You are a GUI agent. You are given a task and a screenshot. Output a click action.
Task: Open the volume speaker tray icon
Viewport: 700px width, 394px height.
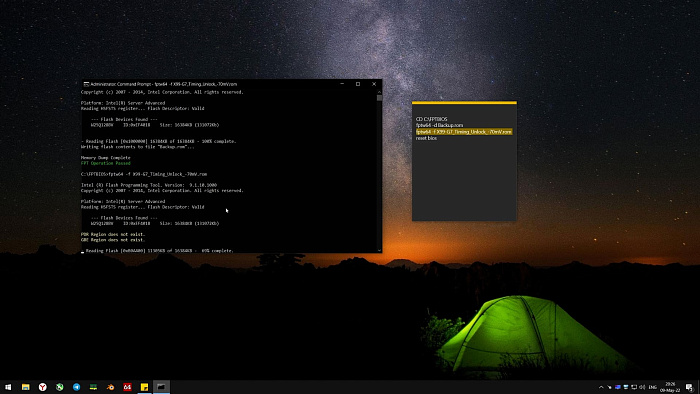point(642,387)
